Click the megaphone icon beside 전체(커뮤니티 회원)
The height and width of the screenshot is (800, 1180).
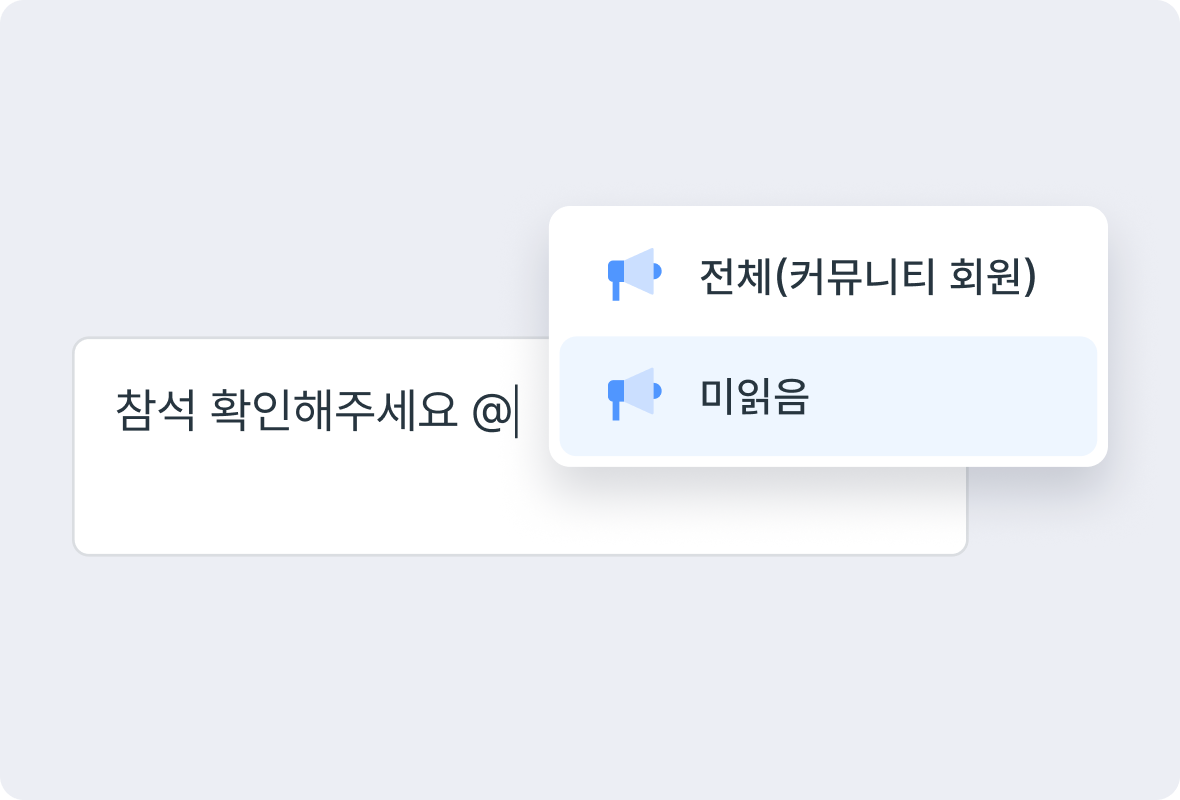(634, 274)
